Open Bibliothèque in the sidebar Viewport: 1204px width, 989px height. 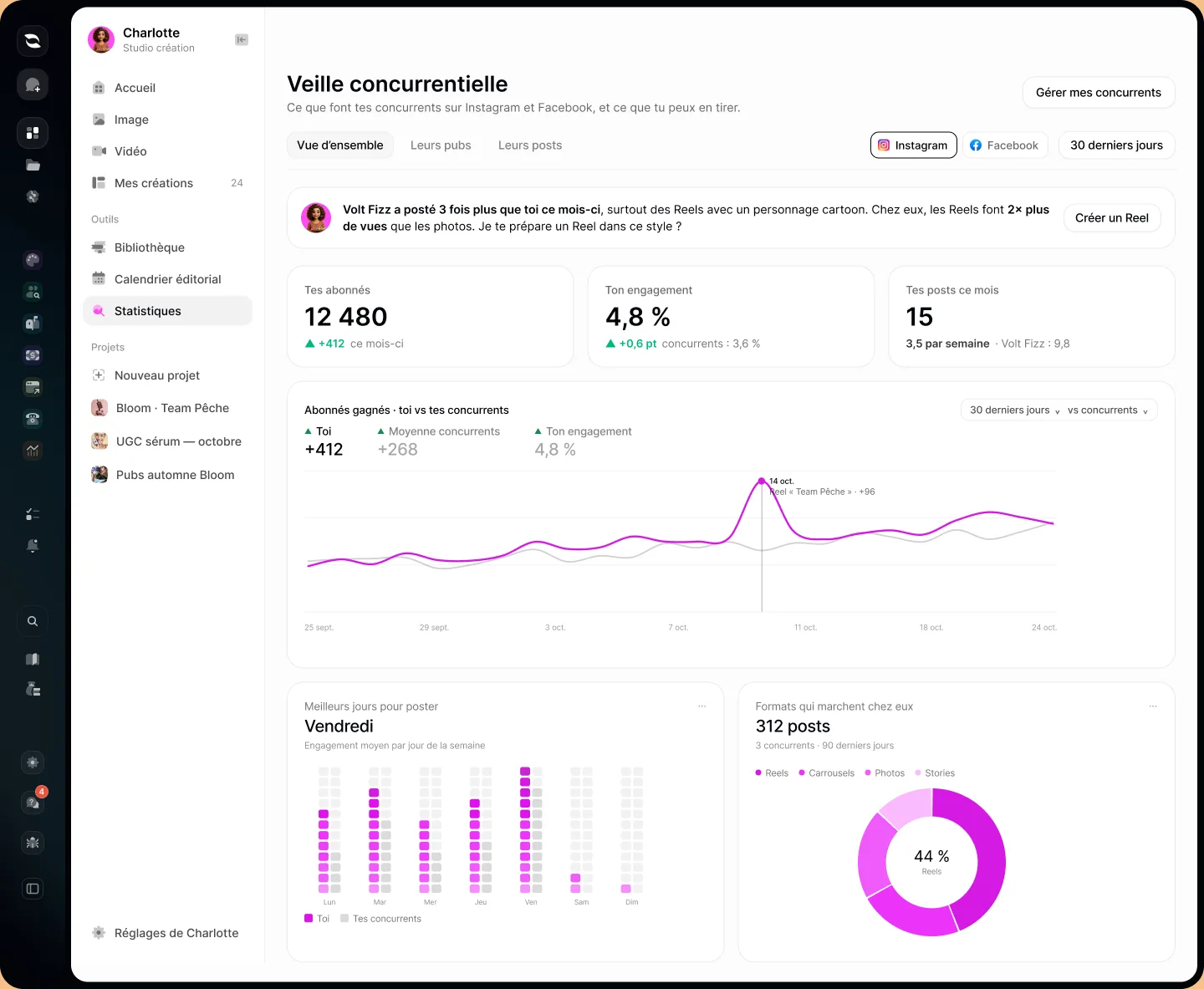(167, 247)
